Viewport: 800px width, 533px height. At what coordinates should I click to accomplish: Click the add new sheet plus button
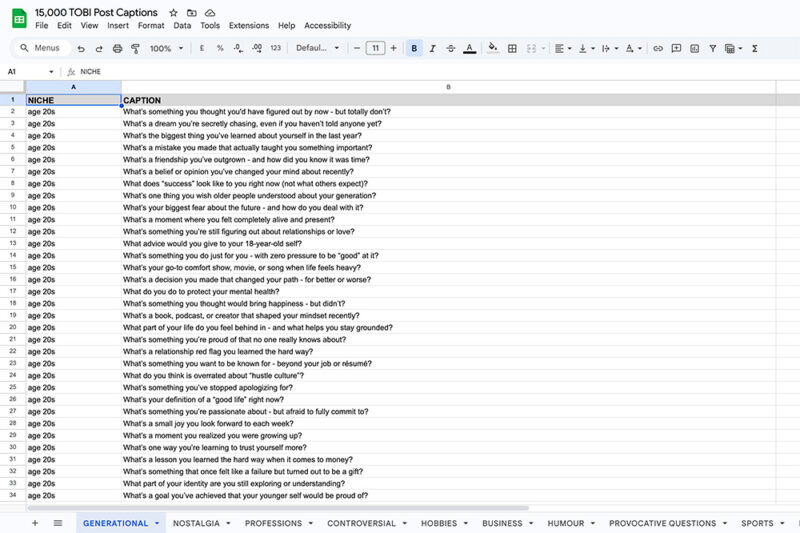click(35, 523)
